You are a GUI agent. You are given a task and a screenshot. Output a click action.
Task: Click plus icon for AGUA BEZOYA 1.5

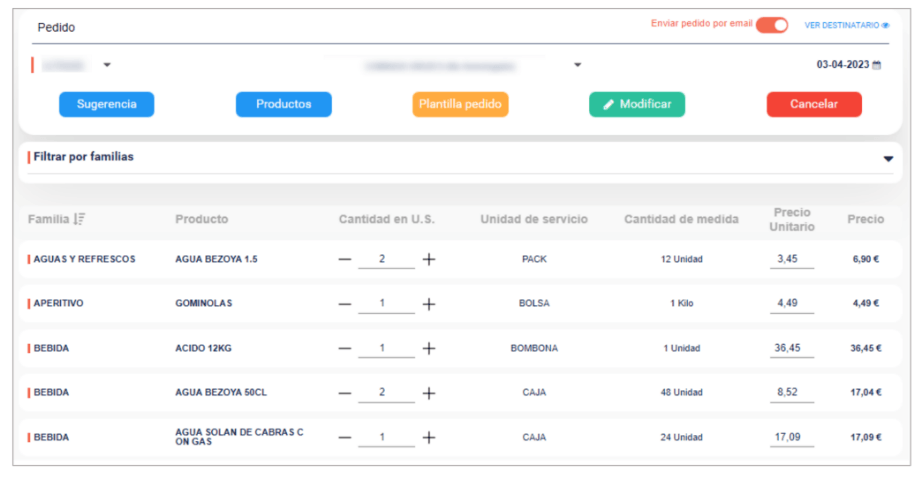pyautogui.click(x=428, y=259)
